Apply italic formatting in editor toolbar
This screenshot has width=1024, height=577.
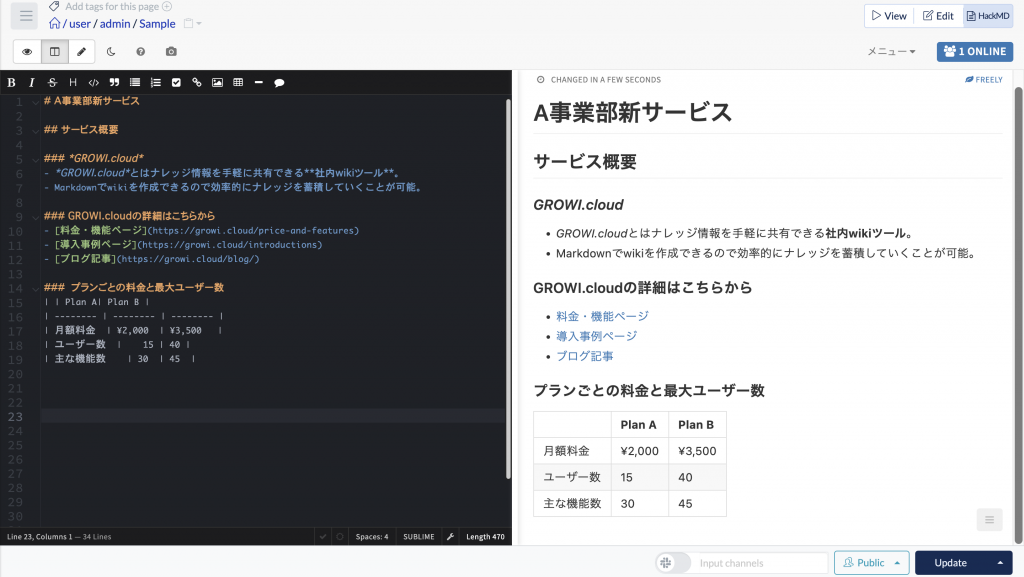click(31, 82)
